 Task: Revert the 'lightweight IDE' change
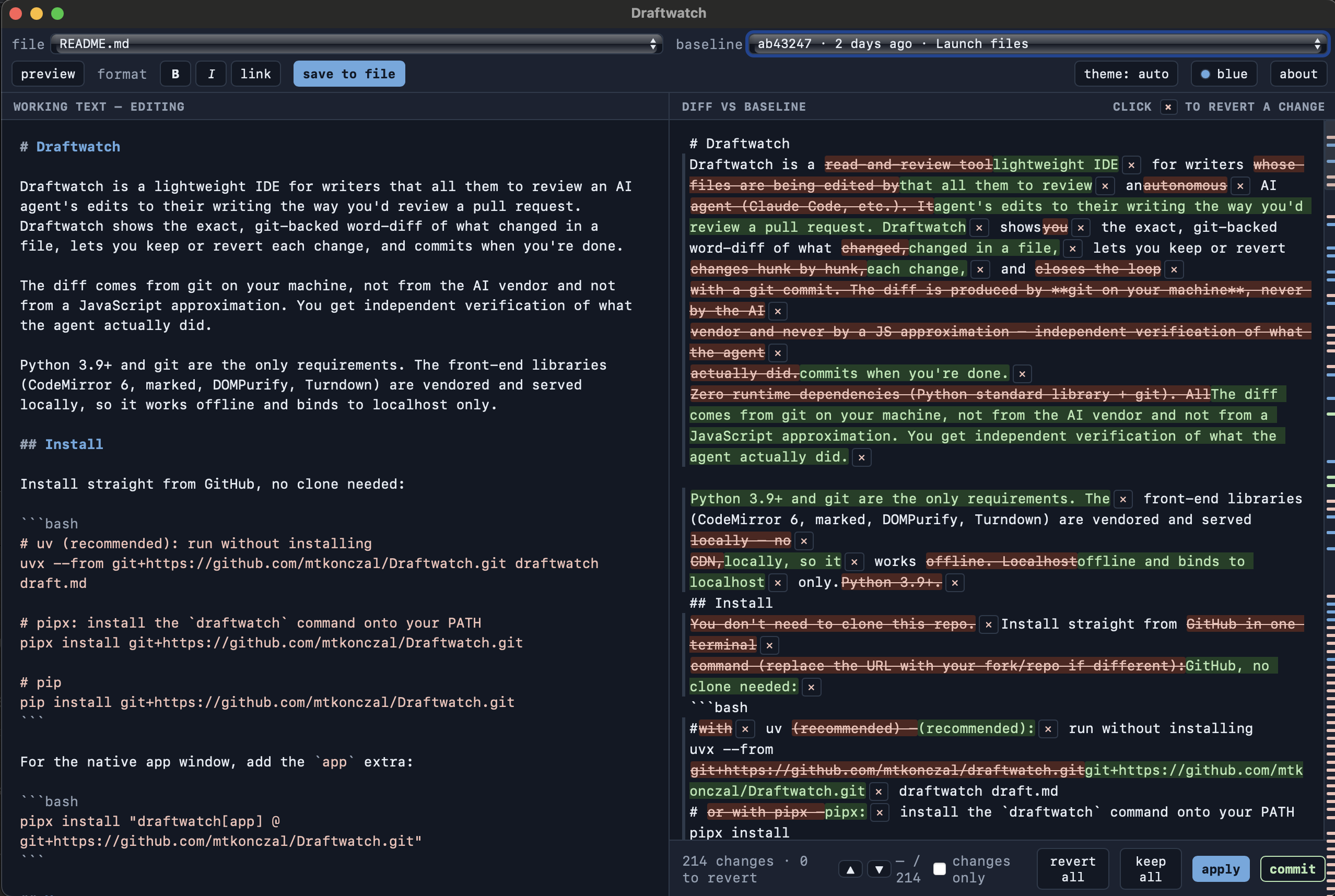(1131, 165)
